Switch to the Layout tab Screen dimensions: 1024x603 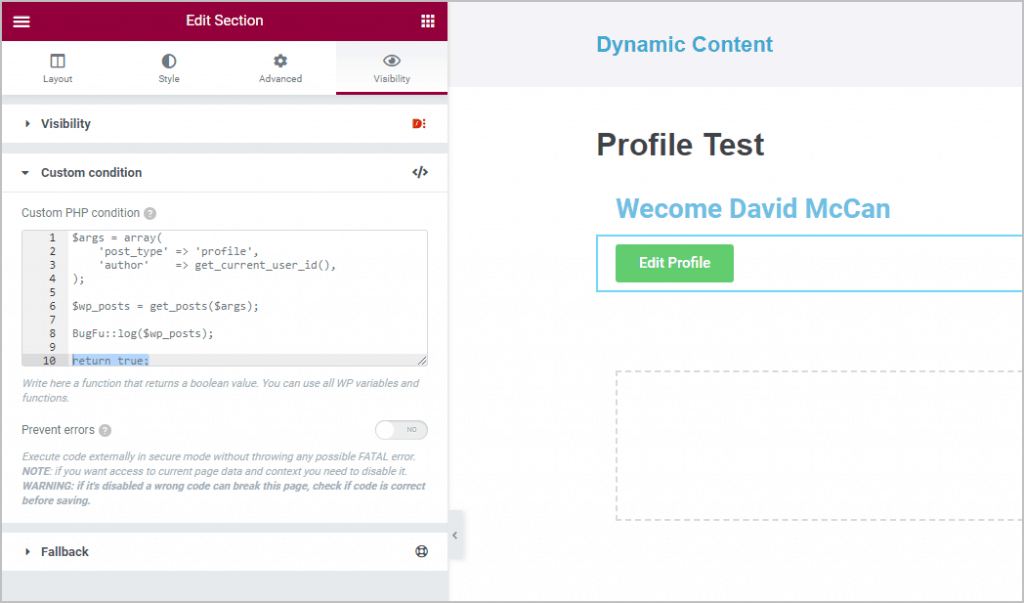[57, 69]
